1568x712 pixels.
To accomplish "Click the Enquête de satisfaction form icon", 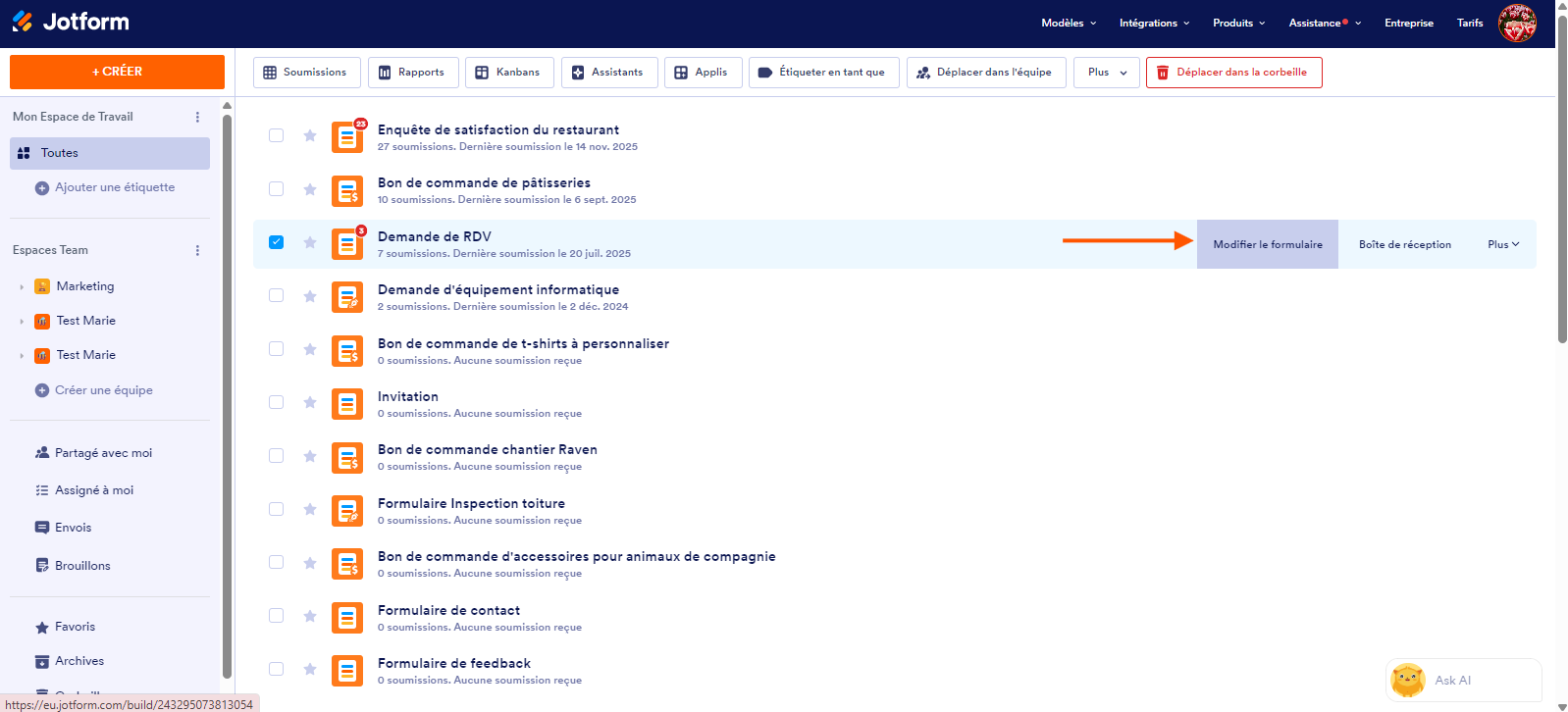I will pos(347,137).
